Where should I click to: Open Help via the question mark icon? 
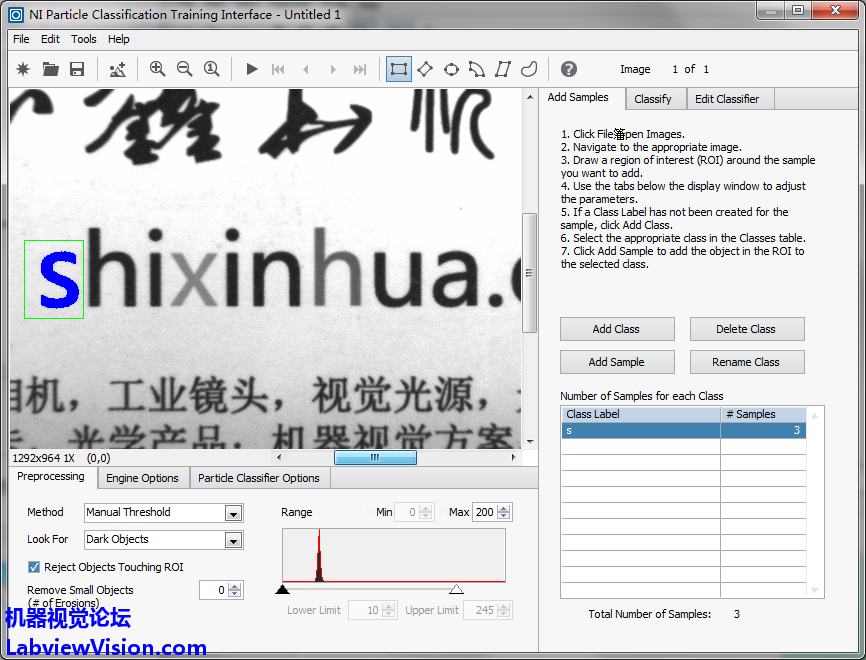pos(569,69)
